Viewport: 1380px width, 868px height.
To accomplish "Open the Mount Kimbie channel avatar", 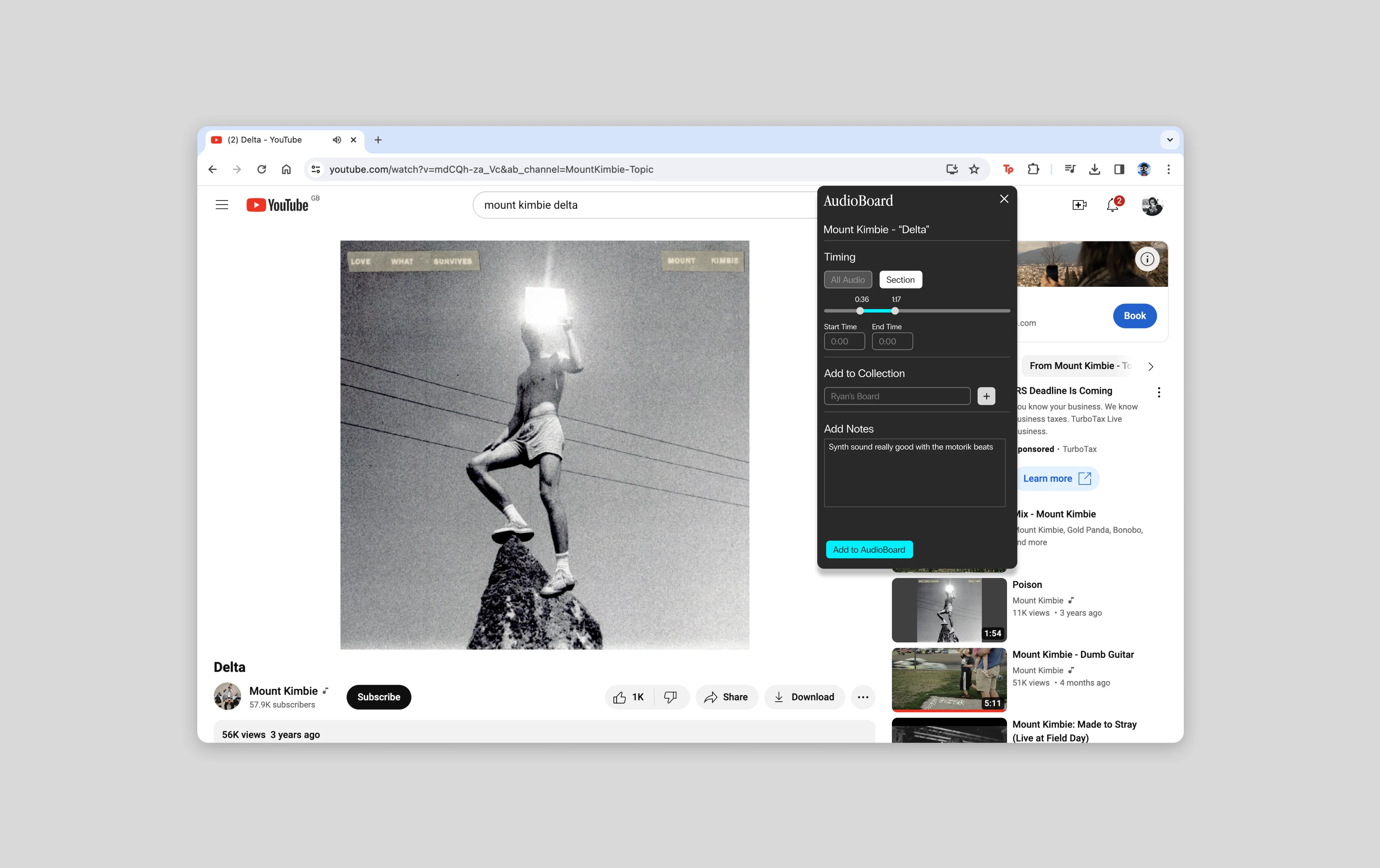I will (x=227, y=696).
